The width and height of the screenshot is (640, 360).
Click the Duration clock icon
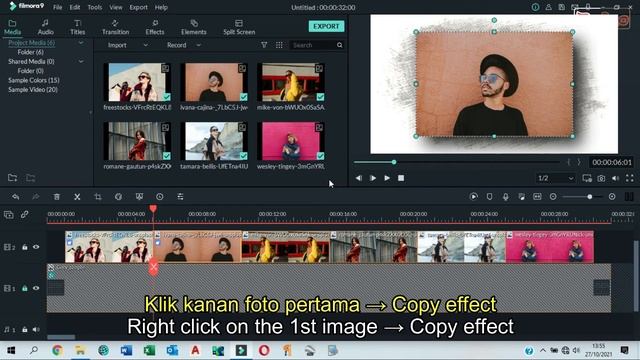point(160,197)
